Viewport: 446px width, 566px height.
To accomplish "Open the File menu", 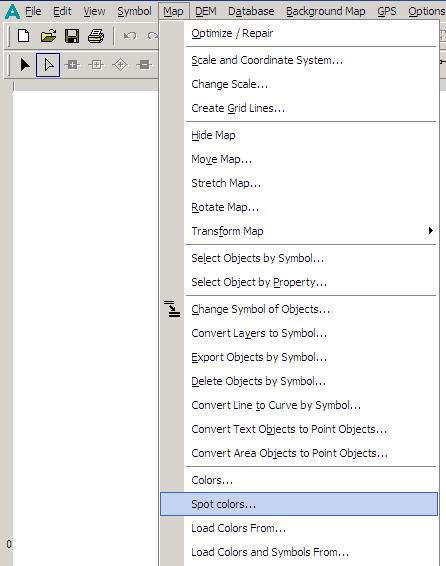I will (x=33, y=11).
